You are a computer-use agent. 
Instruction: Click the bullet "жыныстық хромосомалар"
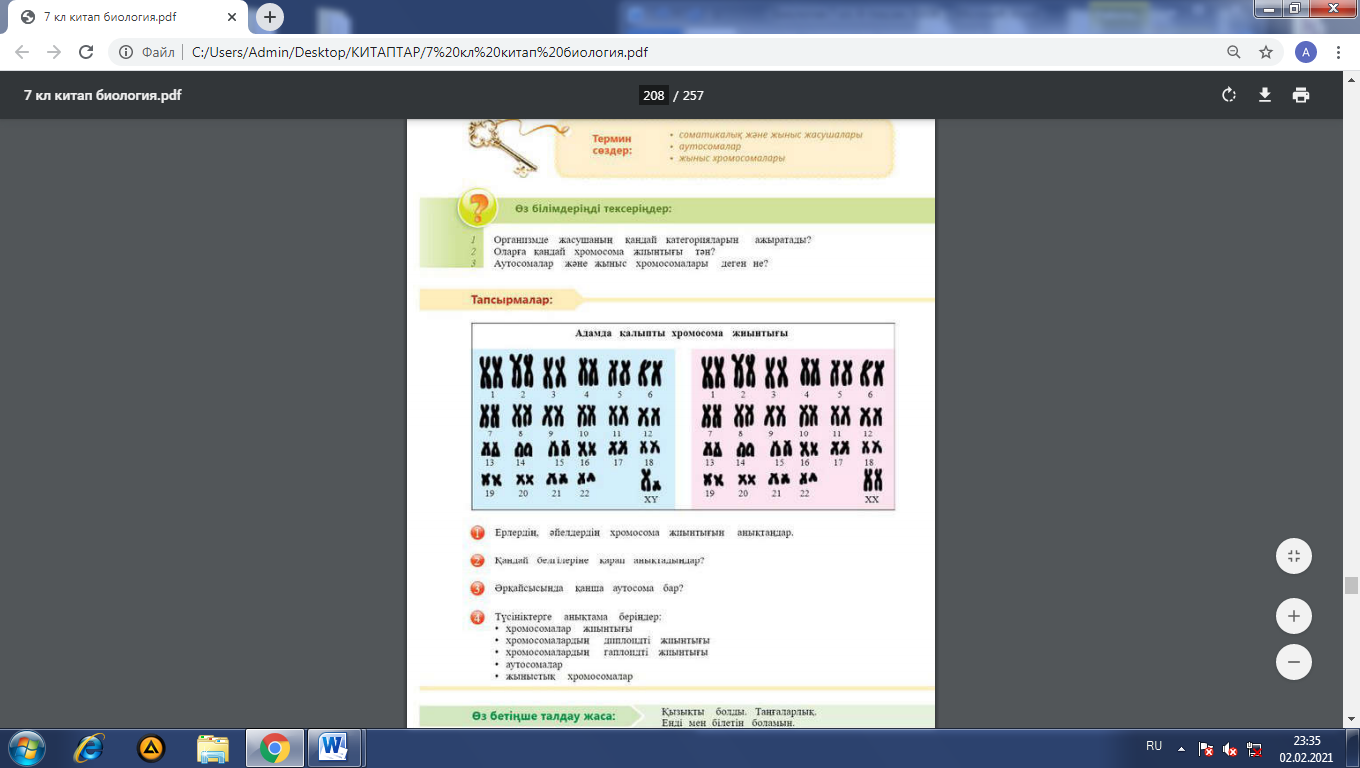pos(569,676)
